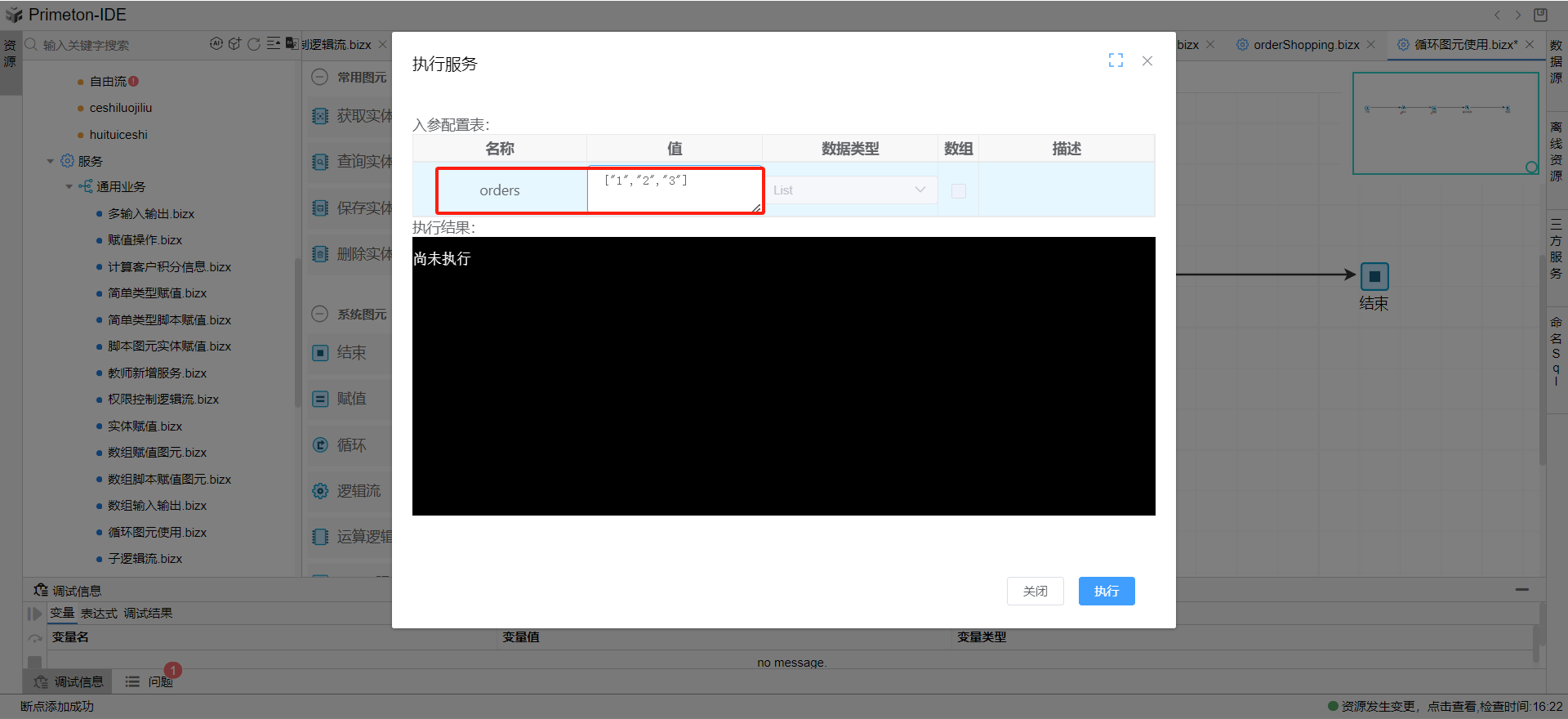1568x719 pixels.
Task: Click the AI assistant icon in resource toolbar
Action: [216, 44]
